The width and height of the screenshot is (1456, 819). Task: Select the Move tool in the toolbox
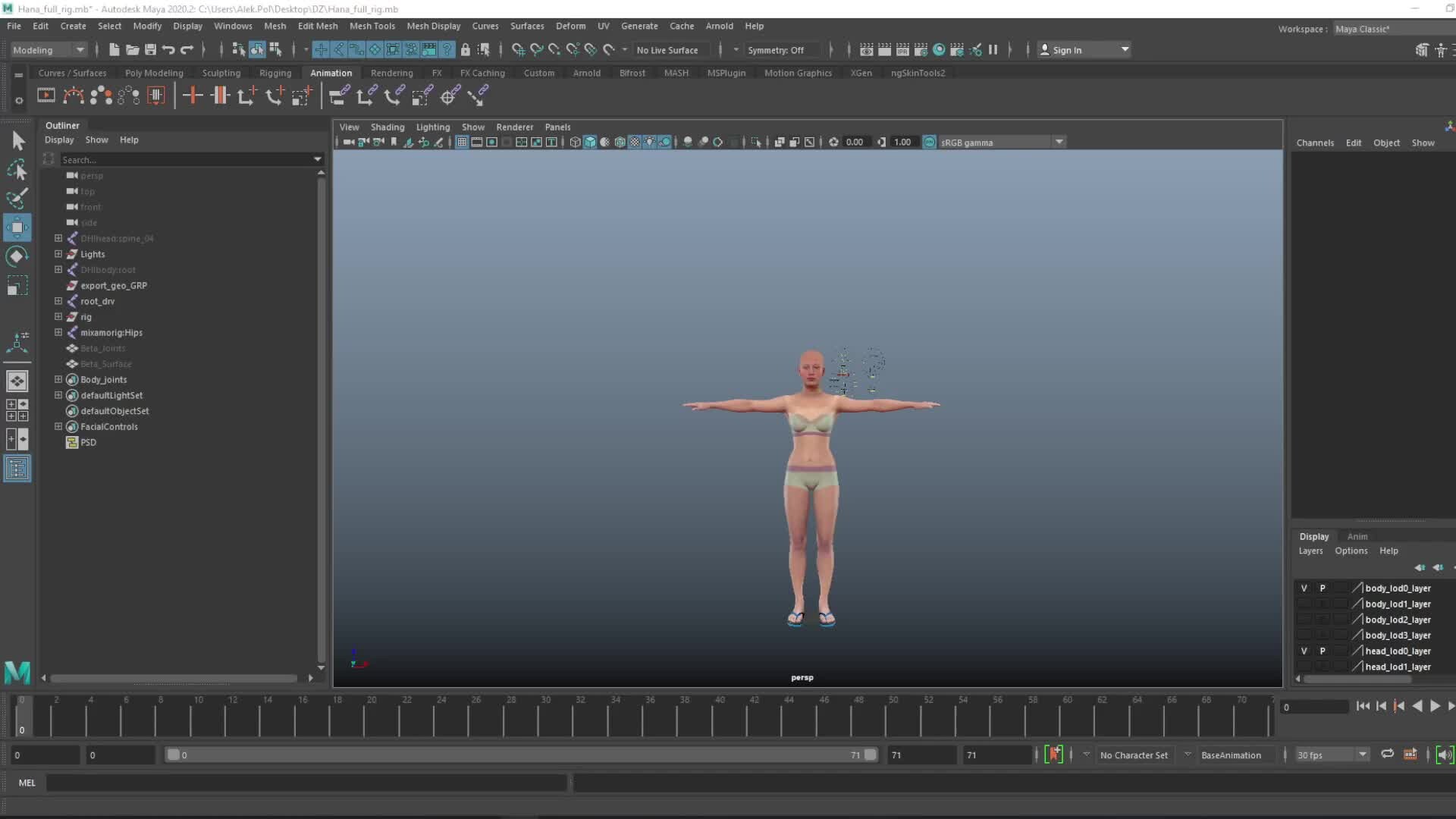point(17,227)
